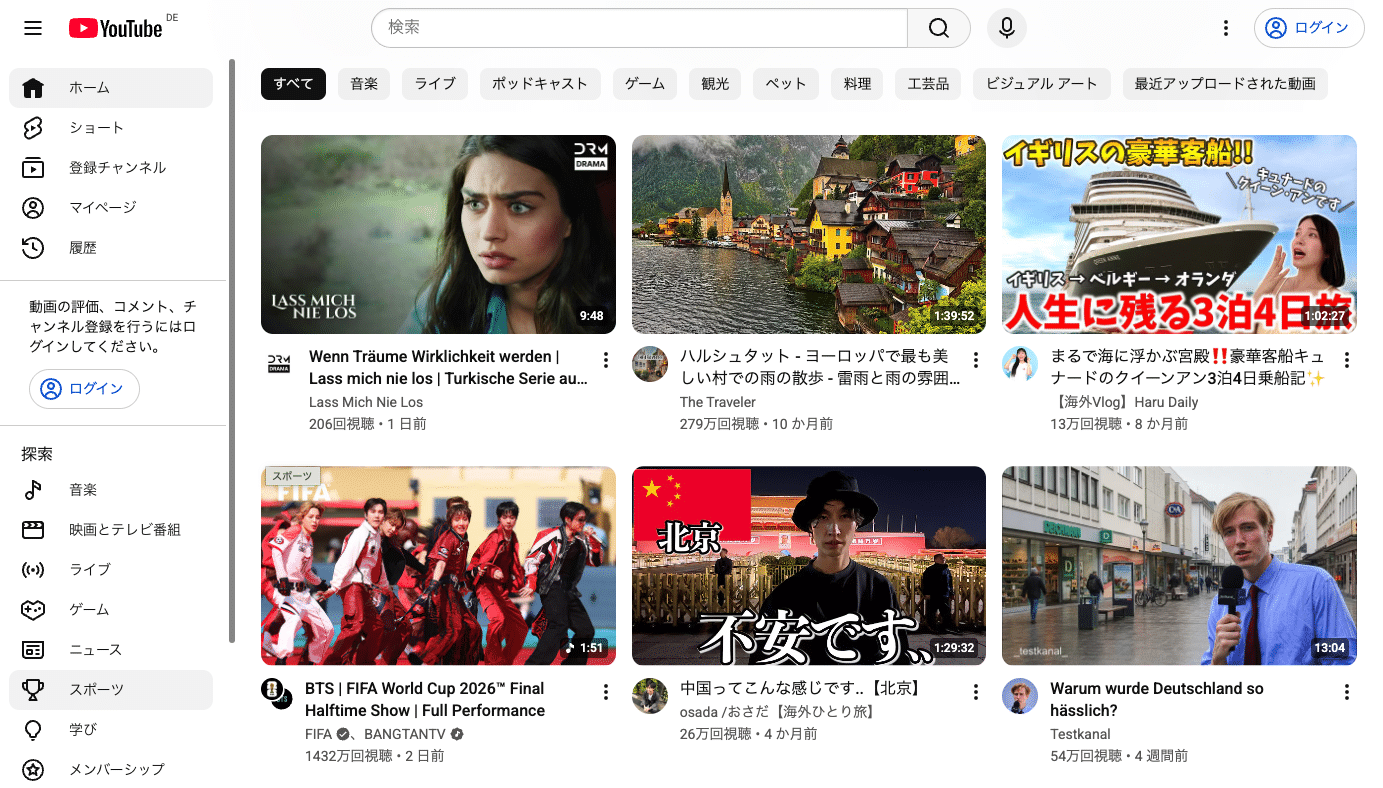Open ショート in the sidebar

(x=111, y=128)
